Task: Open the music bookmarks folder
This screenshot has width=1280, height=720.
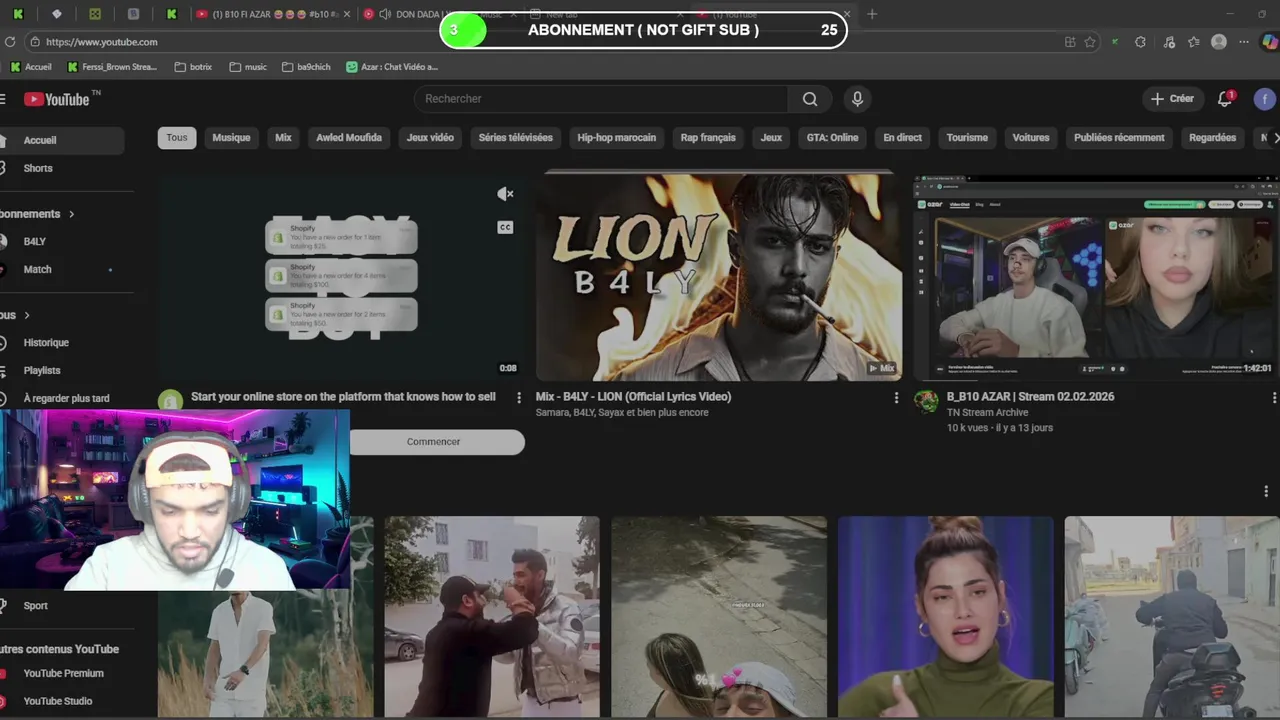Action: click(x=248, y=67)
